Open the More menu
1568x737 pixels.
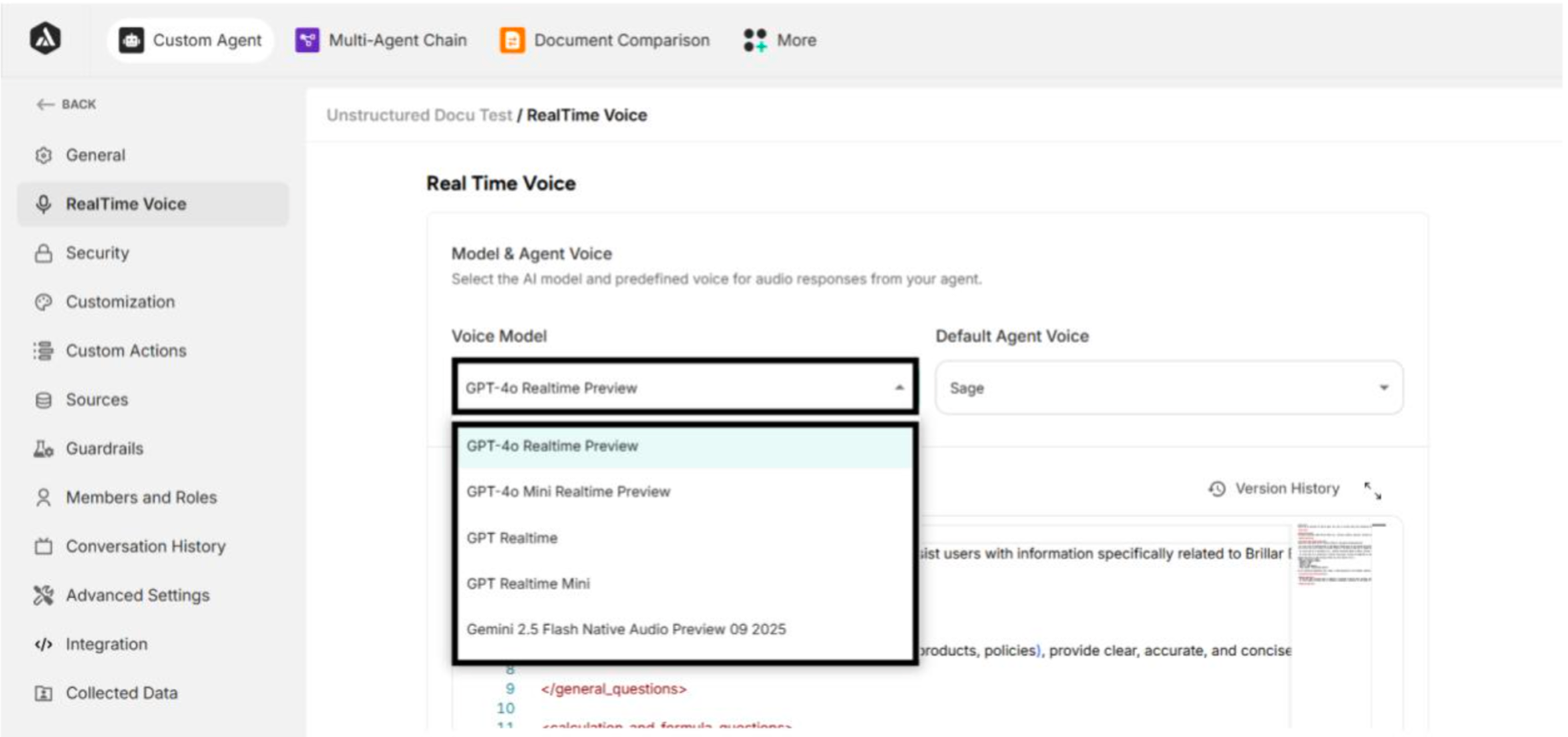[780, 40]
